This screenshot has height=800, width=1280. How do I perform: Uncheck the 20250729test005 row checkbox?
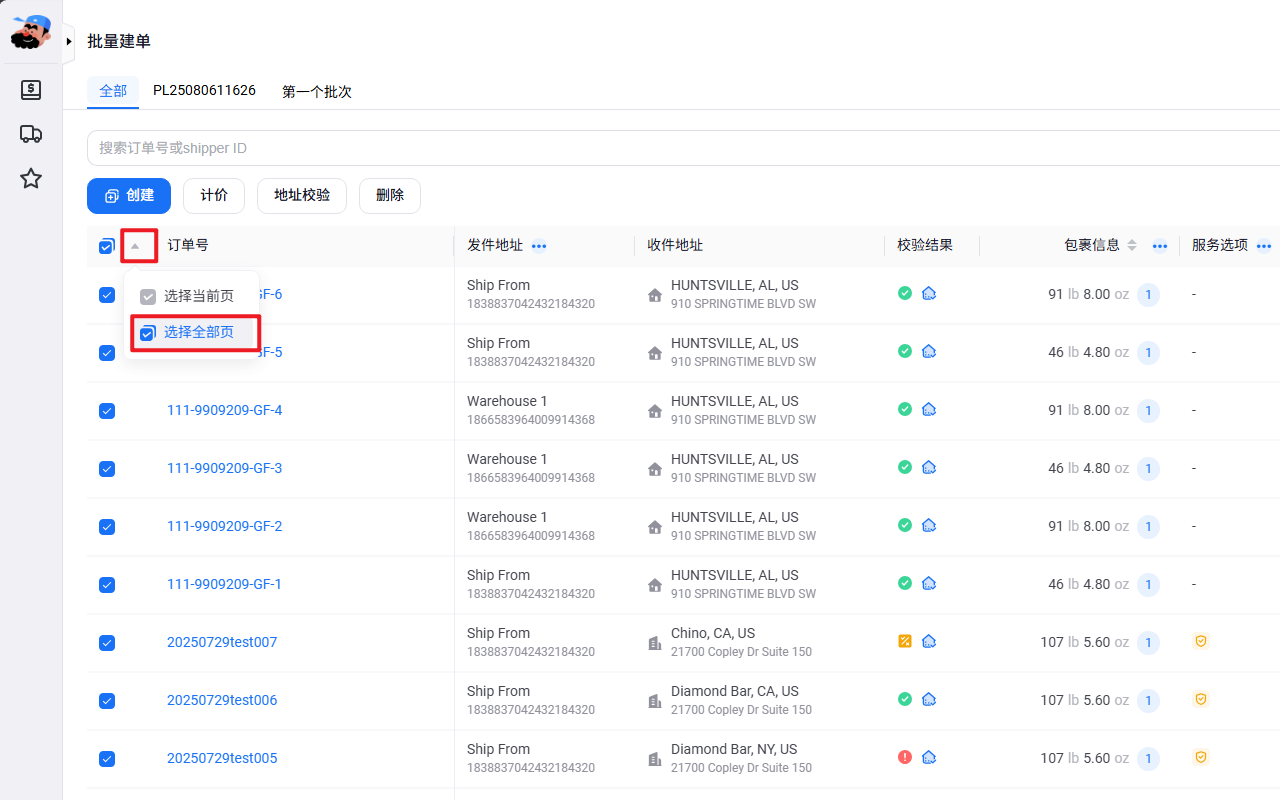[x=107, y=759]
